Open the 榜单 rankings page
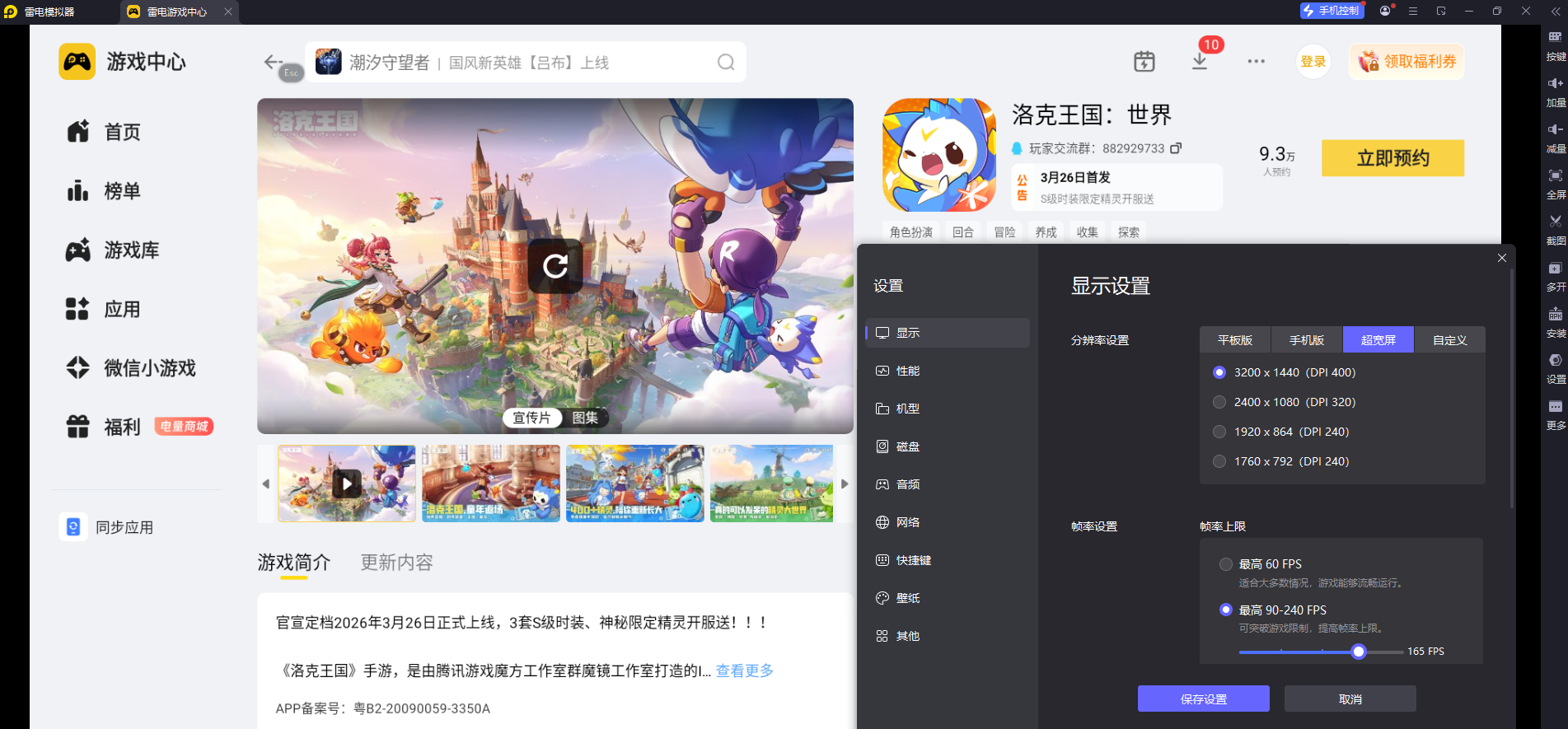 [x=104, y=191]
